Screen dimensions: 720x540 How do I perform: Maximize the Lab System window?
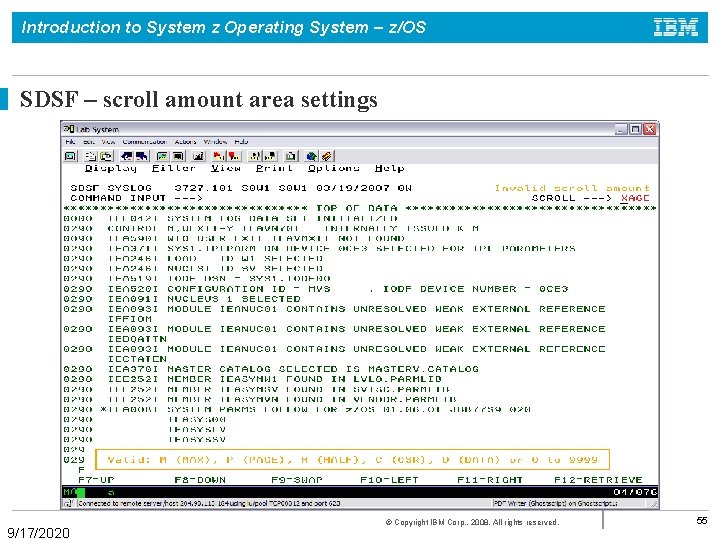[x=635, y=129]
